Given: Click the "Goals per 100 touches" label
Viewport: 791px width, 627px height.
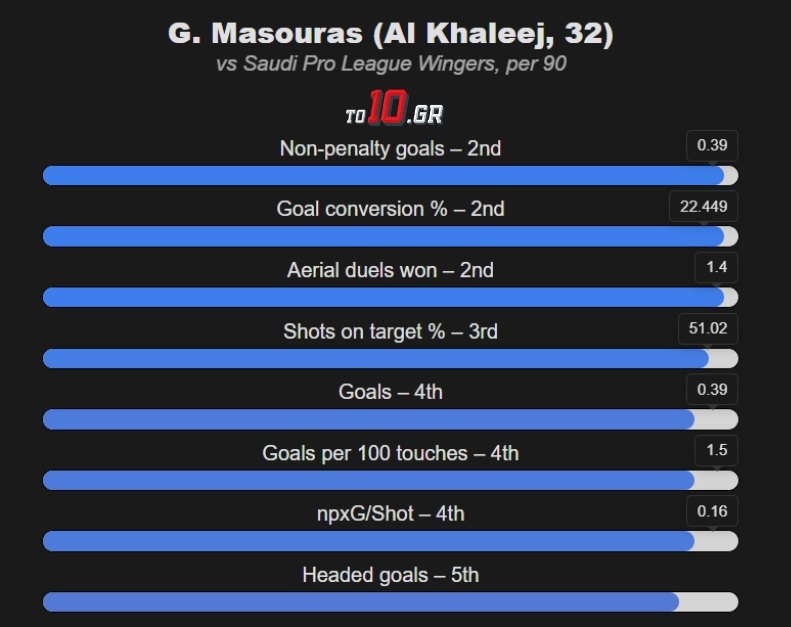Looking at the screenshot, I should point(390,453).
